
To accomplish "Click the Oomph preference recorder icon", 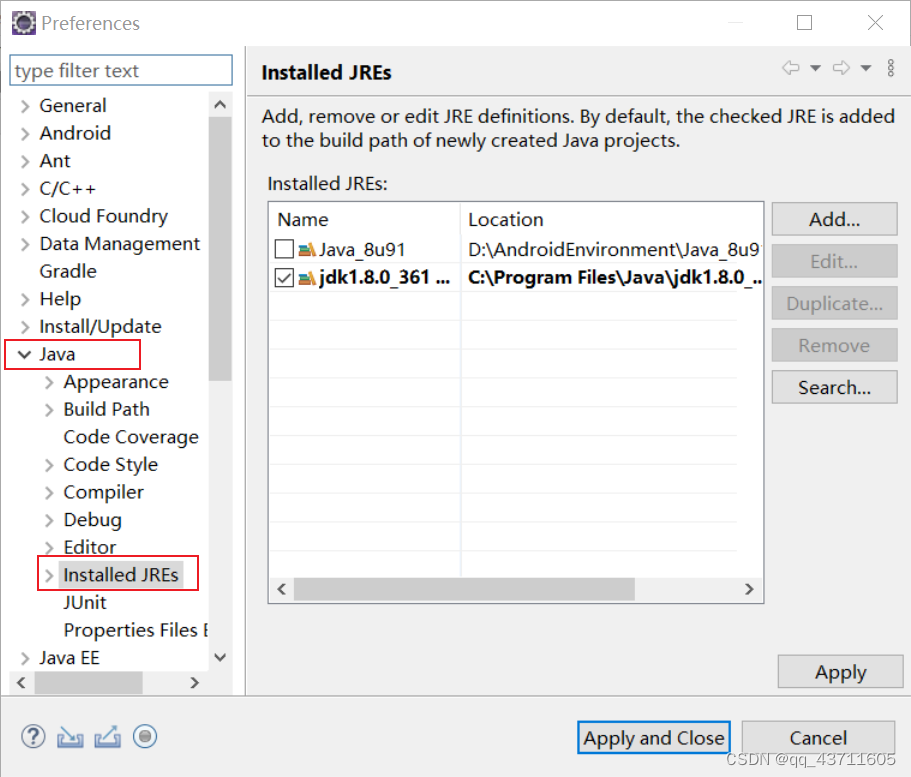I will (x=144, y=737).
